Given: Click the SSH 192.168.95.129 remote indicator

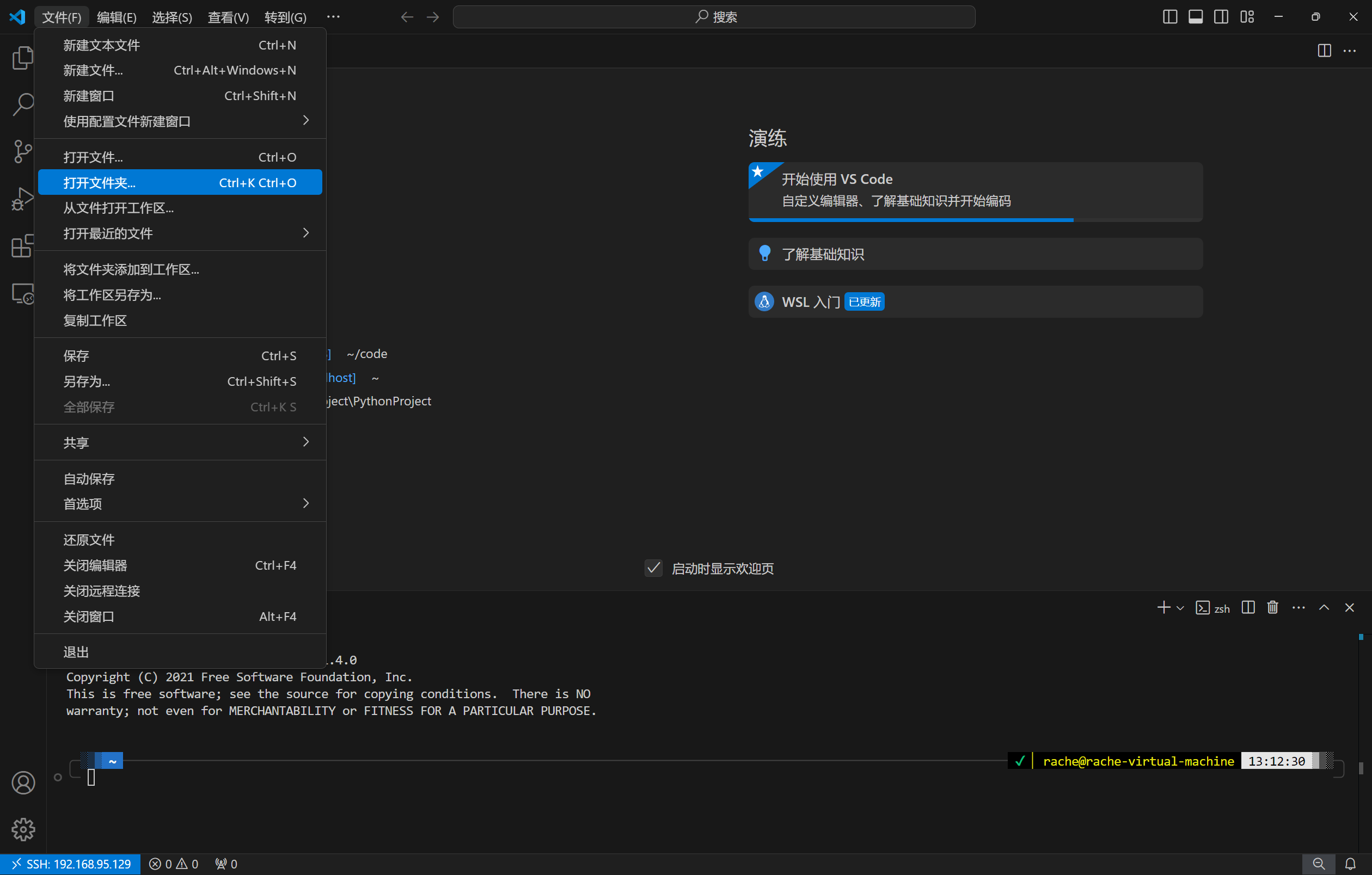Looking at the screenshot, I should coord(71,864).
